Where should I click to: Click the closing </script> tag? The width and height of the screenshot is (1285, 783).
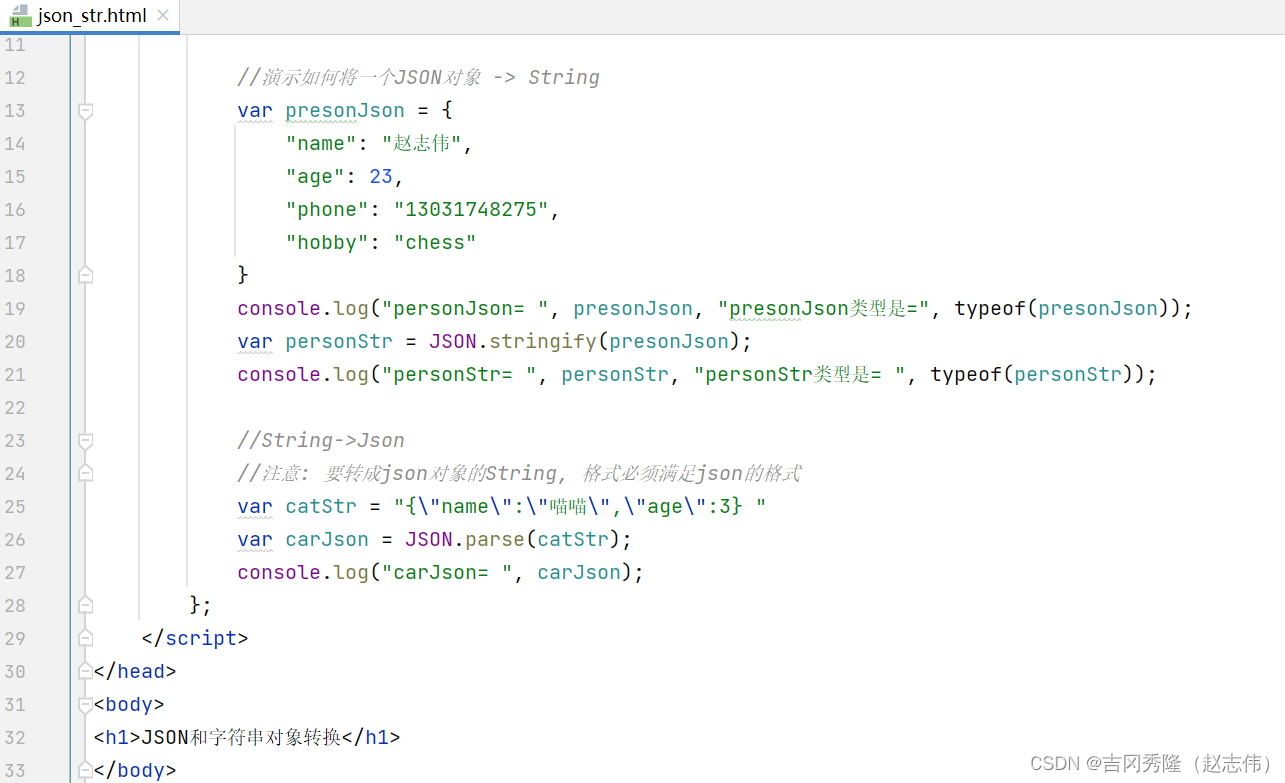[x=195, y=638]
